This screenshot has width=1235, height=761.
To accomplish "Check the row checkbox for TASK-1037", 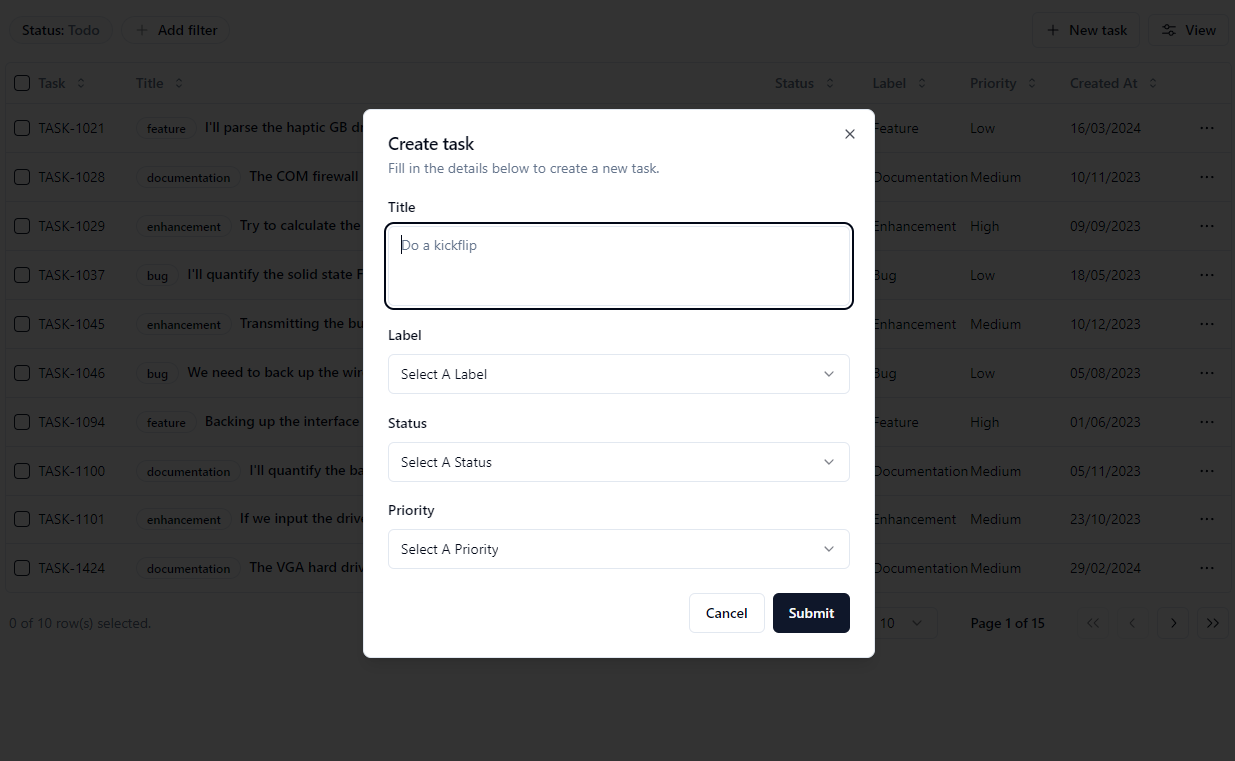I will point(22,275).
